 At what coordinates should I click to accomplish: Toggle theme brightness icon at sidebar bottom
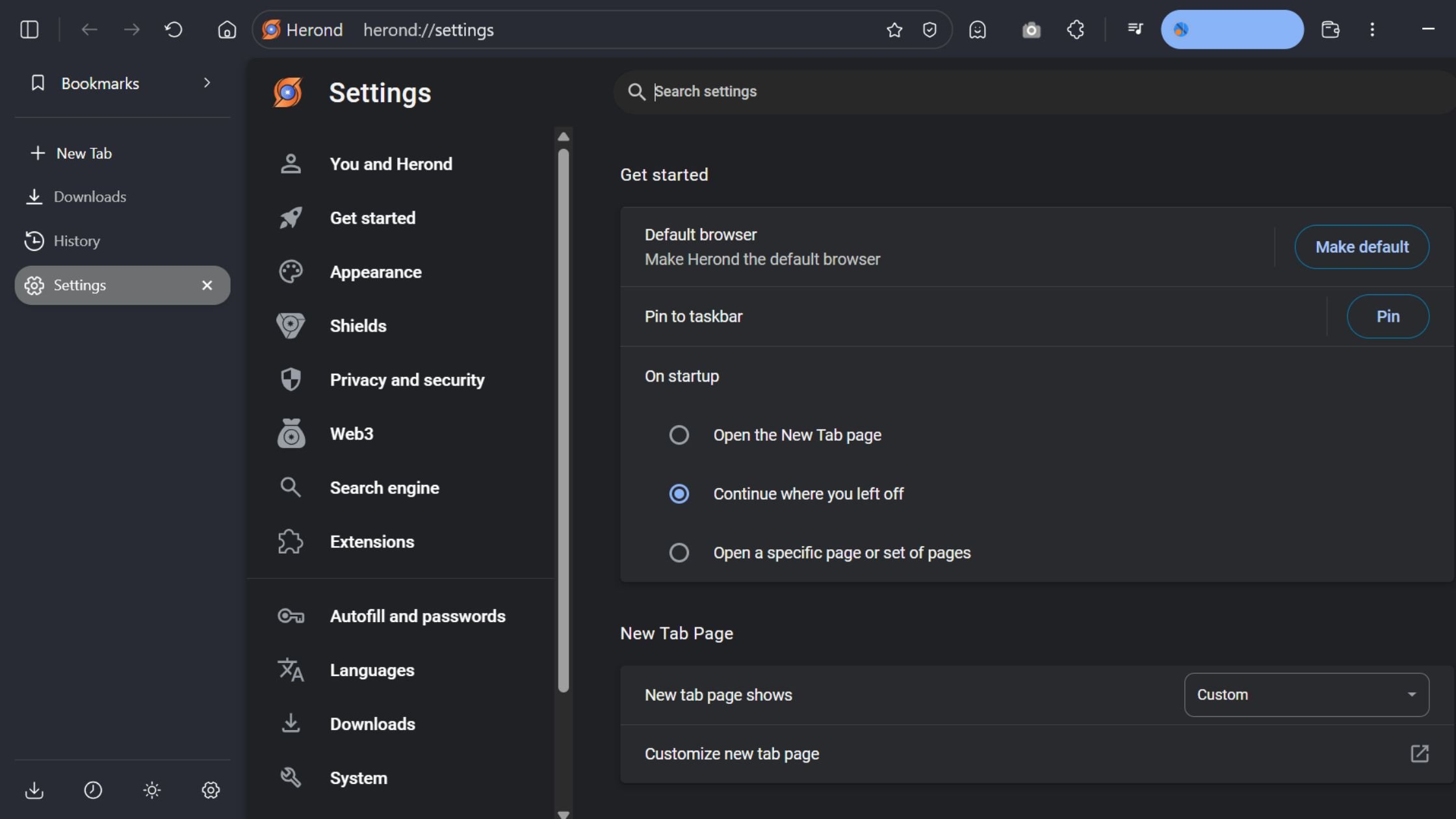(x=151, y=790)
